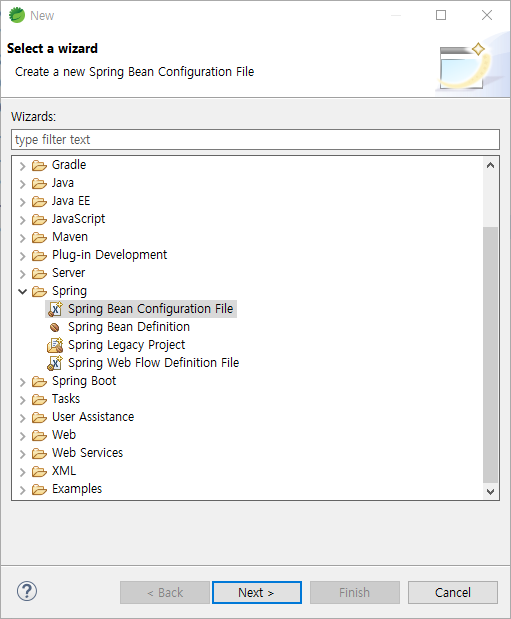Viewport: 511px width, 619px height.
Task: Select the Maven label
Action: 70,237
